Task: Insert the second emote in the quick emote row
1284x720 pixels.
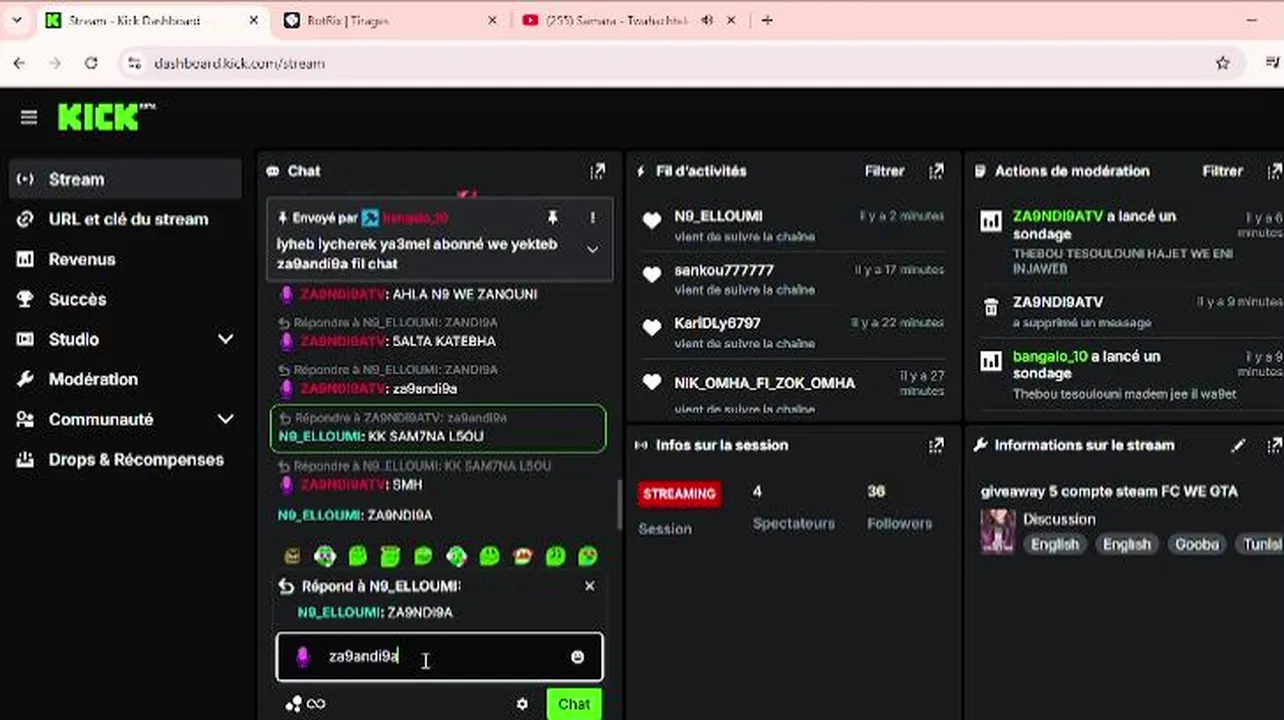Action: coord(325,556)
